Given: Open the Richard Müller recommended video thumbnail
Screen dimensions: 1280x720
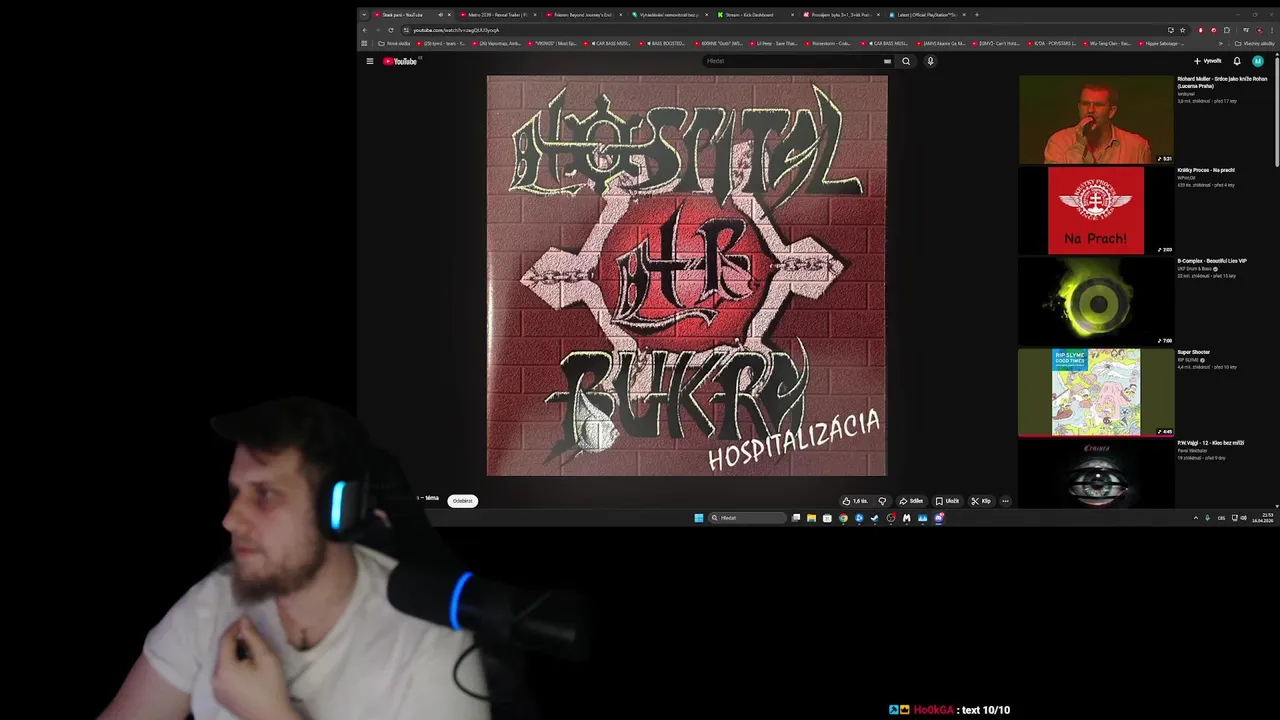Looking at the screenshot, I should point(1096,119).
